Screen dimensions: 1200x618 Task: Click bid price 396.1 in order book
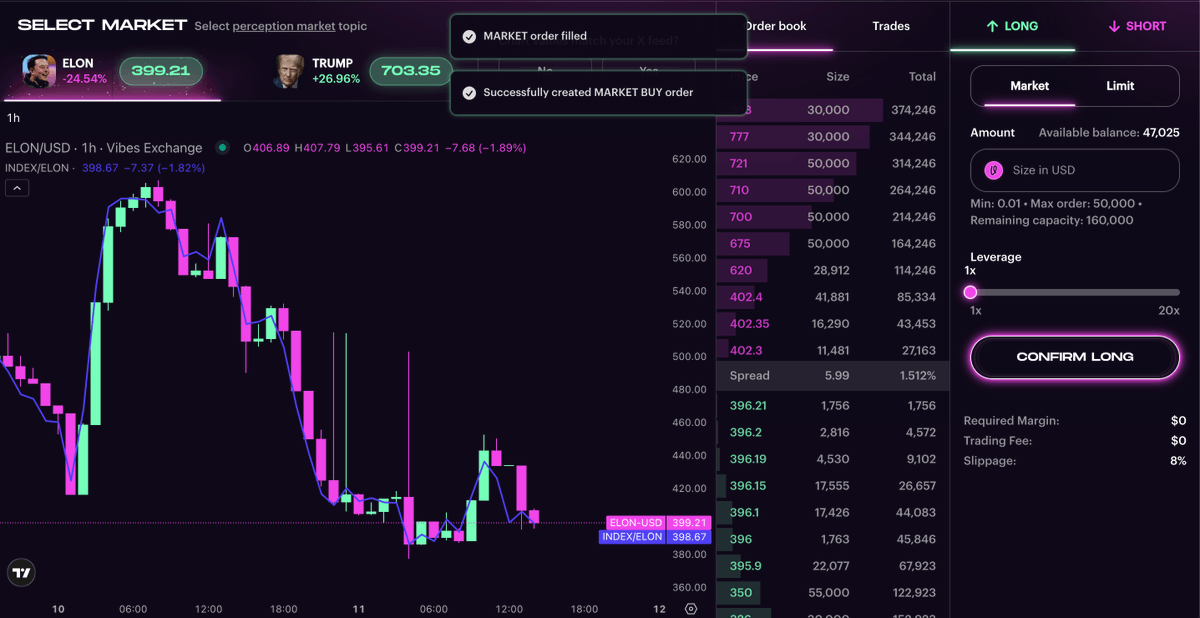click(744, 513)
